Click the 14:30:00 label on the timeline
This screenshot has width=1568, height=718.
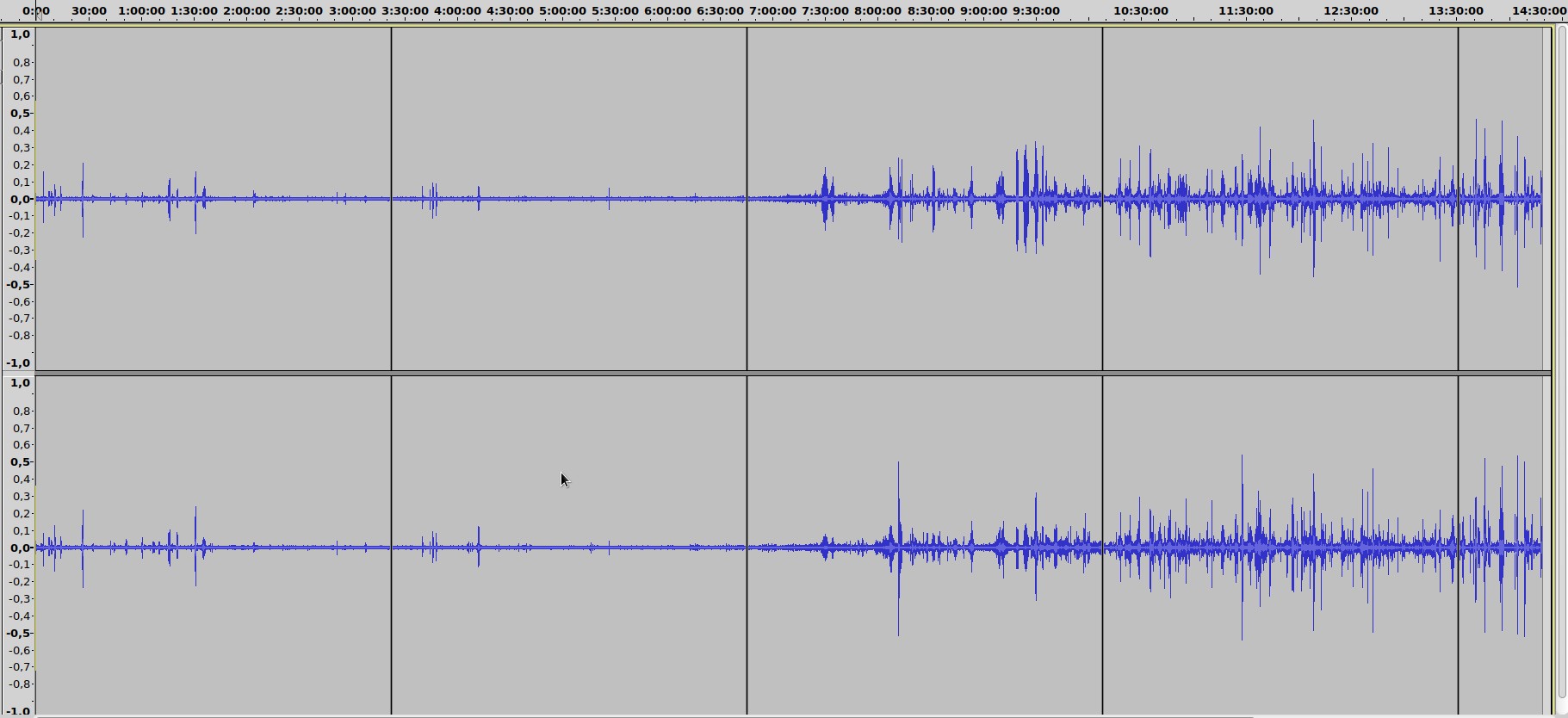1539,10
